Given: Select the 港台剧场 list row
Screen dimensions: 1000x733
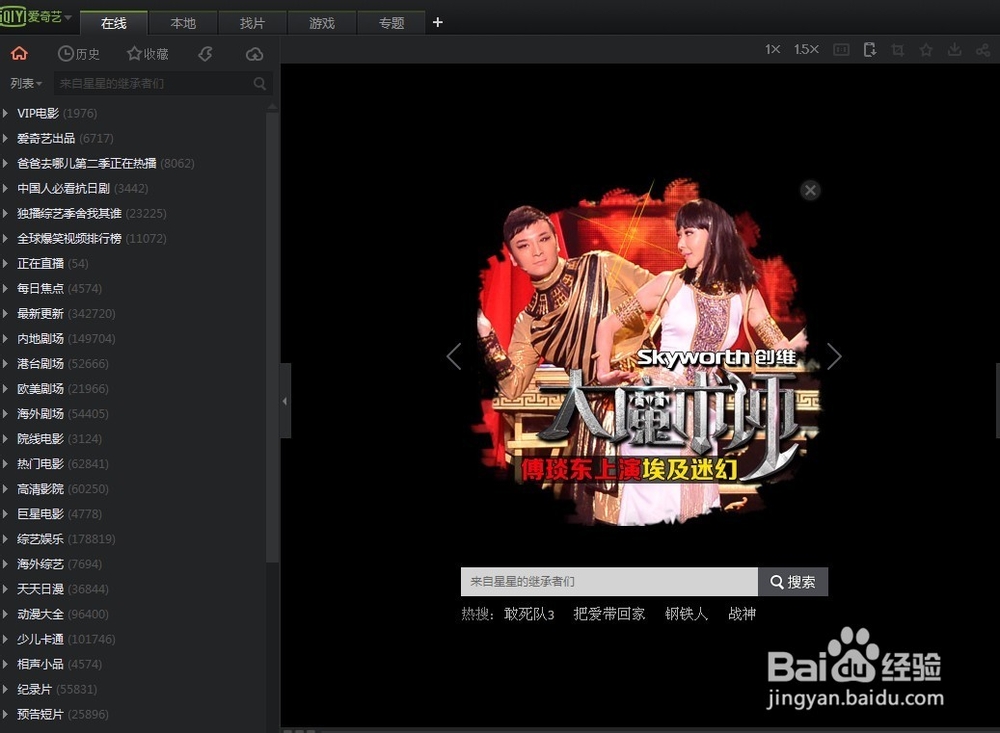Looking at the screenshot, I should click(133, 364).
